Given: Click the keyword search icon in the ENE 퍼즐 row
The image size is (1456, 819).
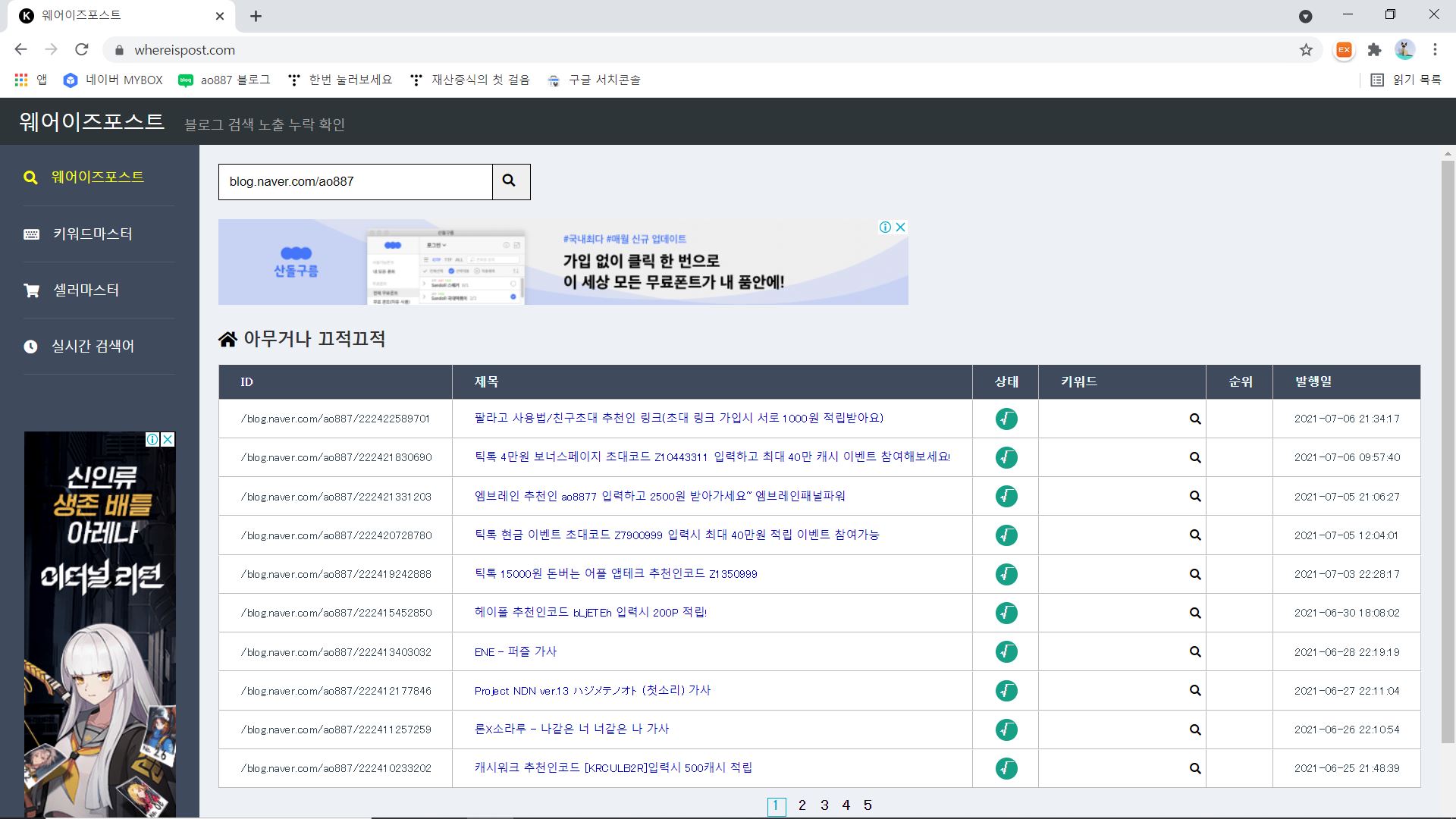Looking at the screenshot, I should [x=1195, y=652].
